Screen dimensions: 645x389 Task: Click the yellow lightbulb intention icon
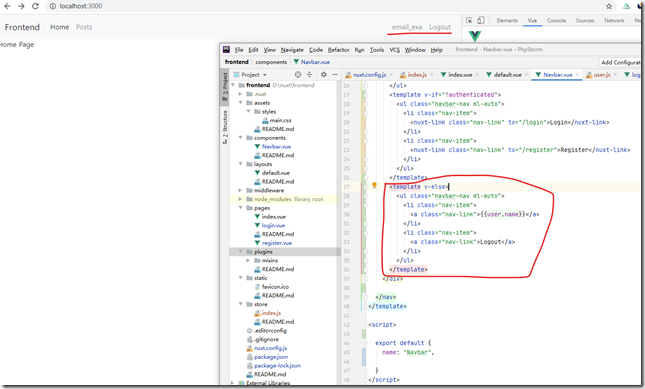[374, 185]
